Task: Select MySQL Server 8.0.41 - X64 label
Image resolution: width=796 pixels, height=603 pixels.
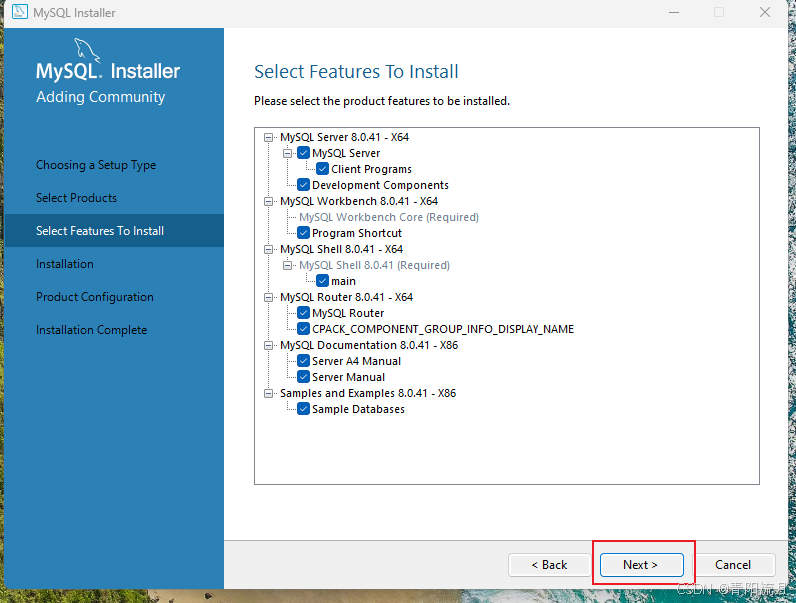Action: click(x=344, y=137)
